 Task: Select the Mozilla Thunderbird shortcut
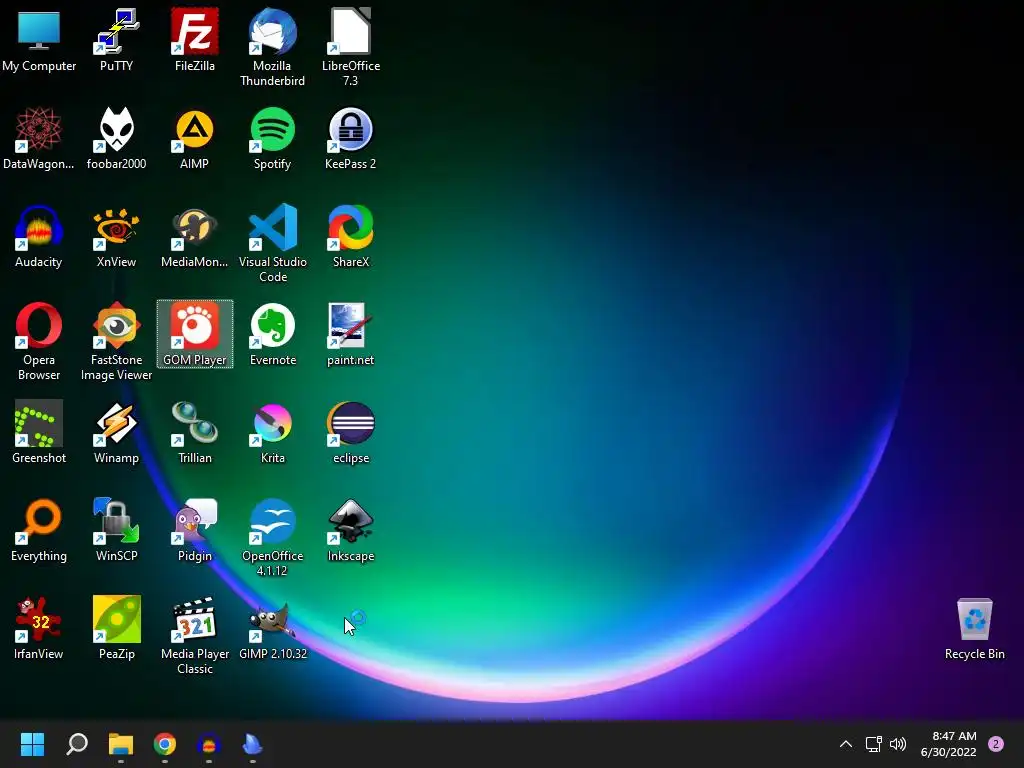pyautogui.click(x=272, y=47)
